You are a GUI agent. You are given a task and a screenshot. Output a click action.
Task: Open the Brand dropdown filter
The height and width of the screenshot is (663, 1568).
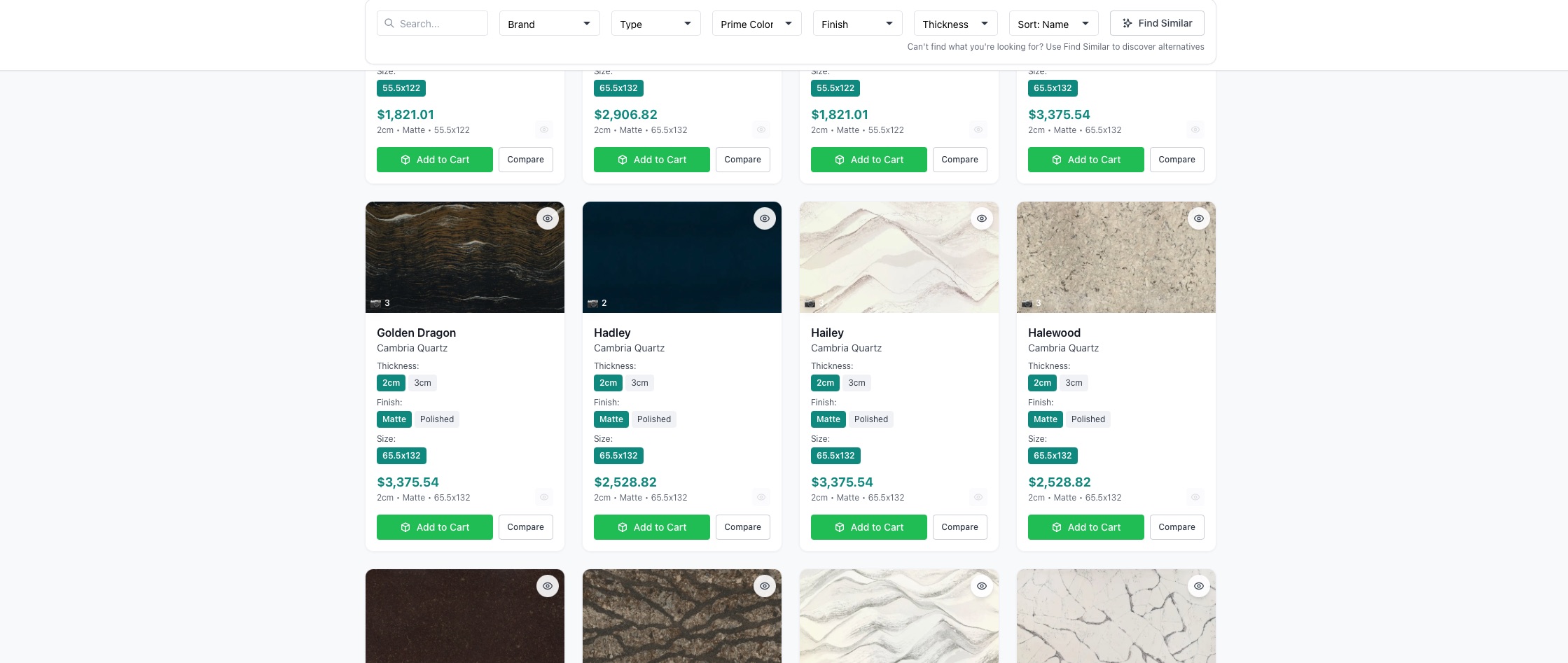[549, 24]
